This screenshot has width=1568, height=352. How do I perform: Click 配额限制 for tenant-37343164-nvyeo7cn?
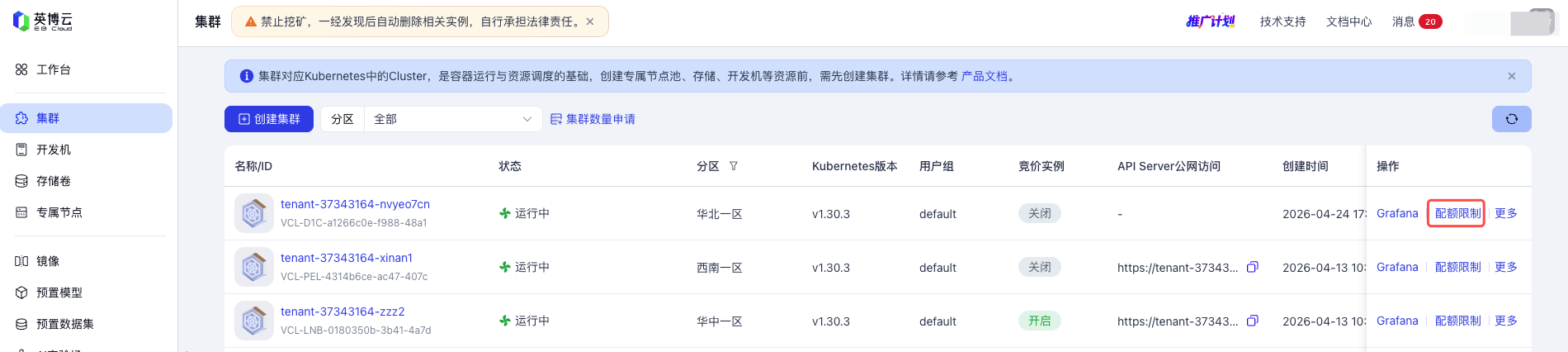pyautogui.click(x=1457, y=213)
